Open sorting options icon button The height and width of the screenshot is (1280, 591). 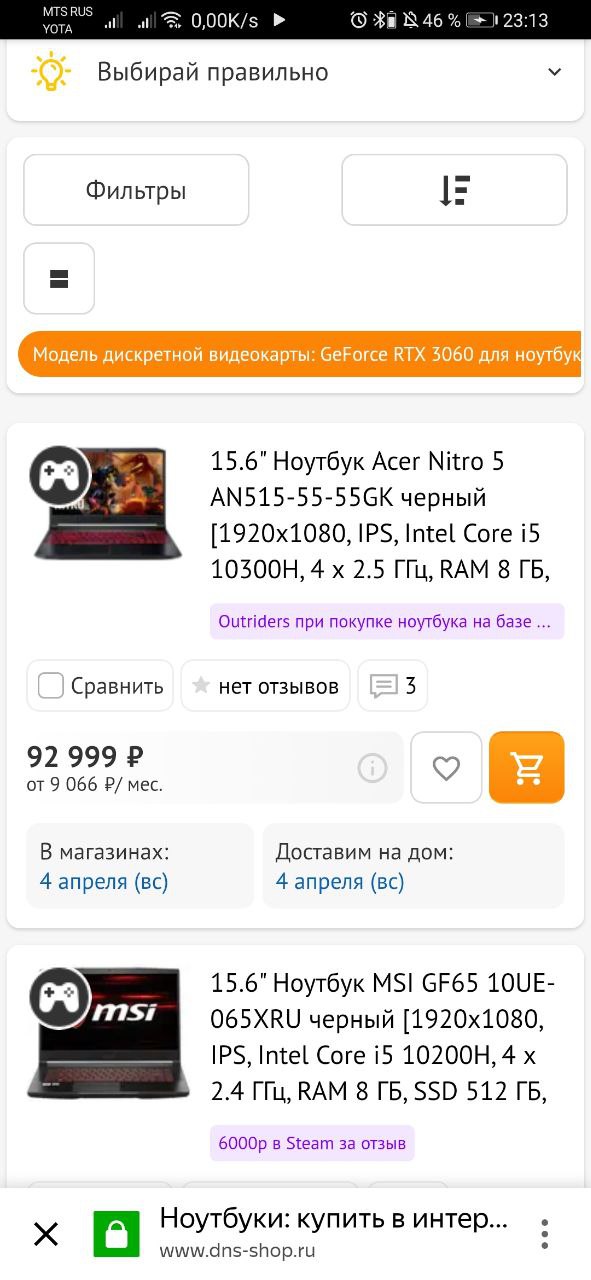click(454, 190)
